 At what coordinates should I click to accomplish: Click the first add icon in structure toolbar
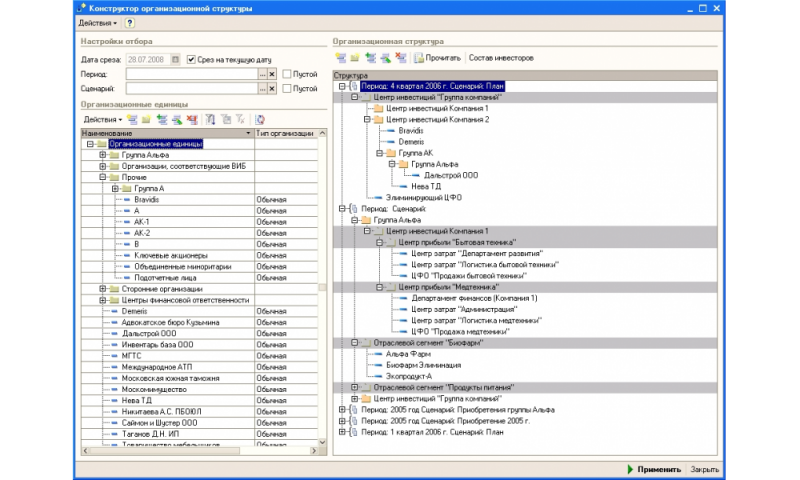tap(341, 58)
